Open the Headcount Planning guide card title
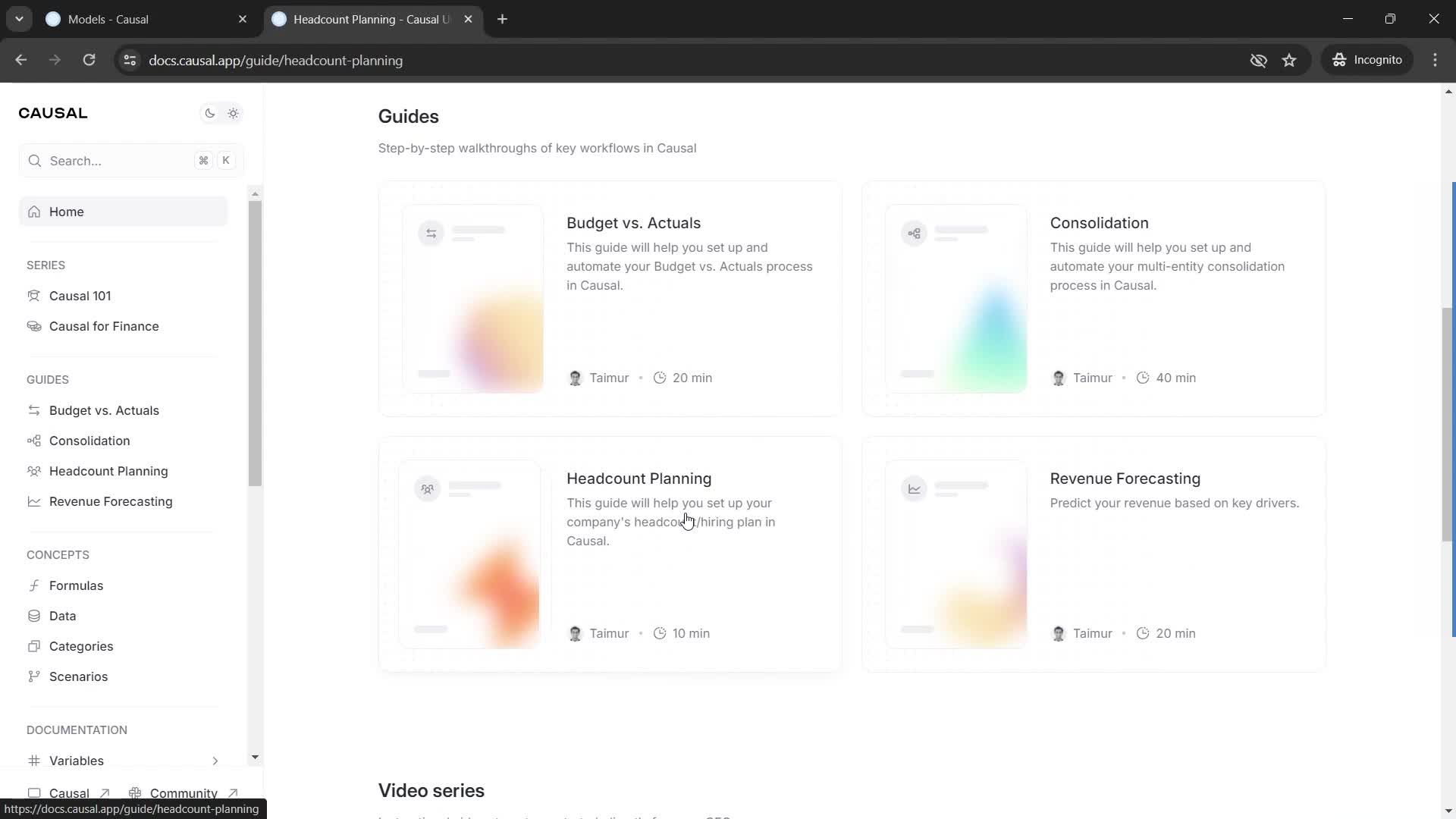The image size is (1456, 819). pos(639,479)
